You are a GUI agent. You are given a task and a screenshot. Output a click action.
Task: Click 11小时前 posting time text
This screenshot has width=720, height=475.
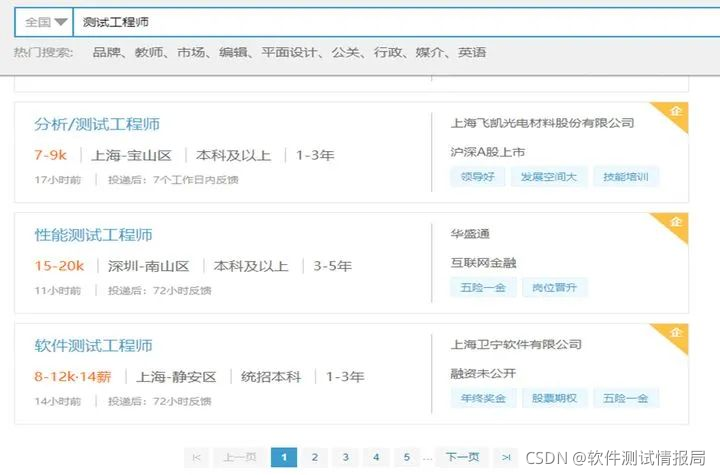(58, 291)
